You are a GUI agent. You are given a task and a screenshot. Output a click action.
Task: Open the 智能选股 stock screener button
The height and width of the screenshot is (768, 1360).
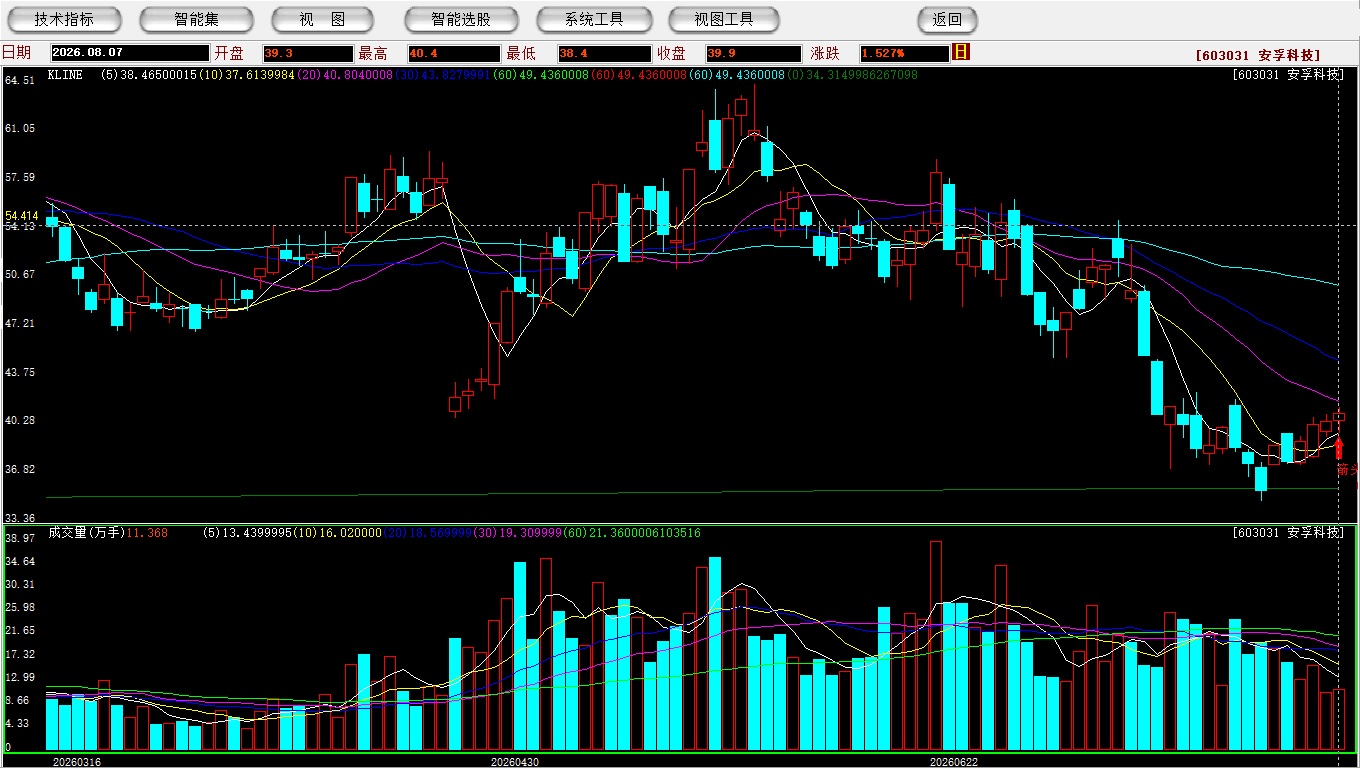point(461,20)
